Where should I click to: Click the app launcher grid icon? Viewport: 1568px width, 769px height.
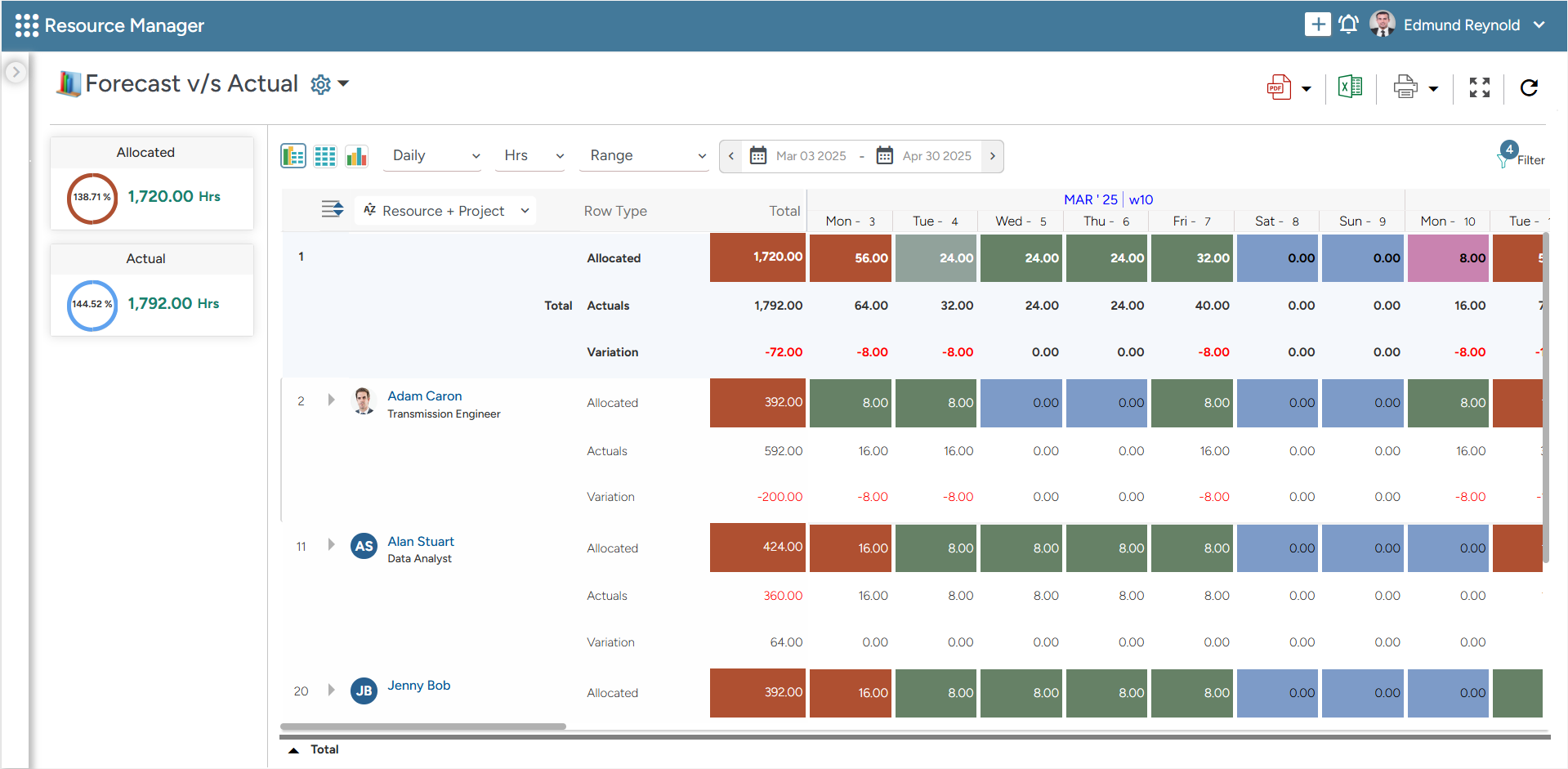click(26, 25)
